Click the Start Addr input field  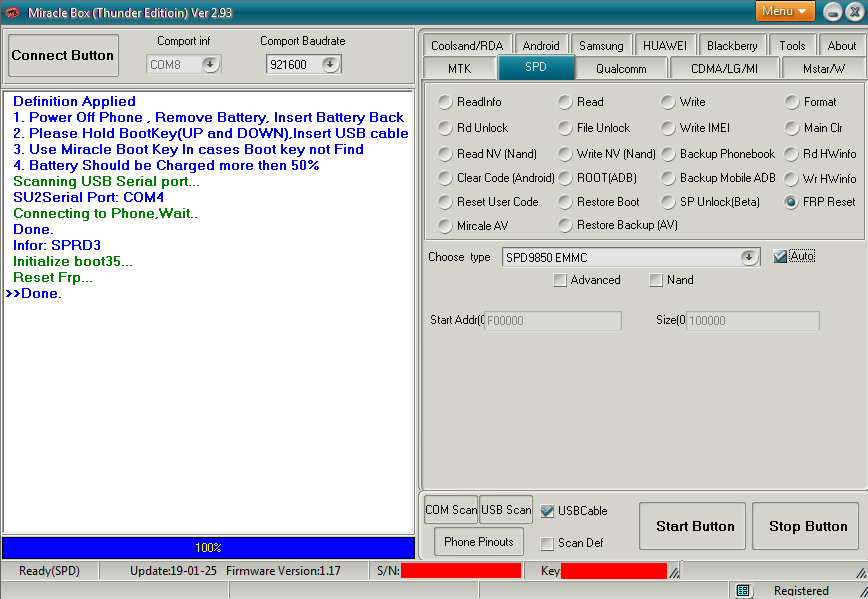point(552,321)
